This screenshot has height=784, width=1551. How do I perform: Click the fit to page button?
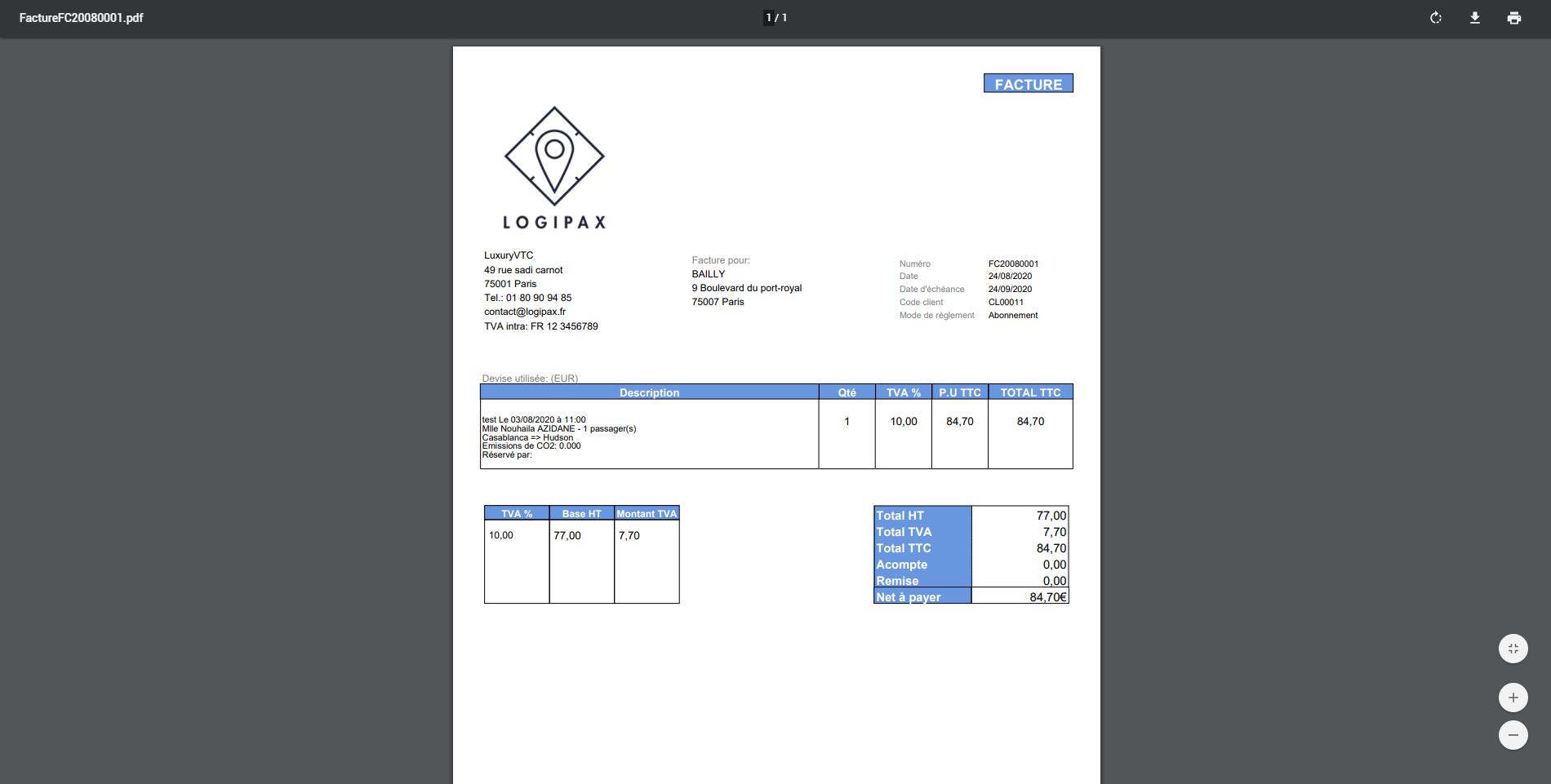tap(1513, 649)
